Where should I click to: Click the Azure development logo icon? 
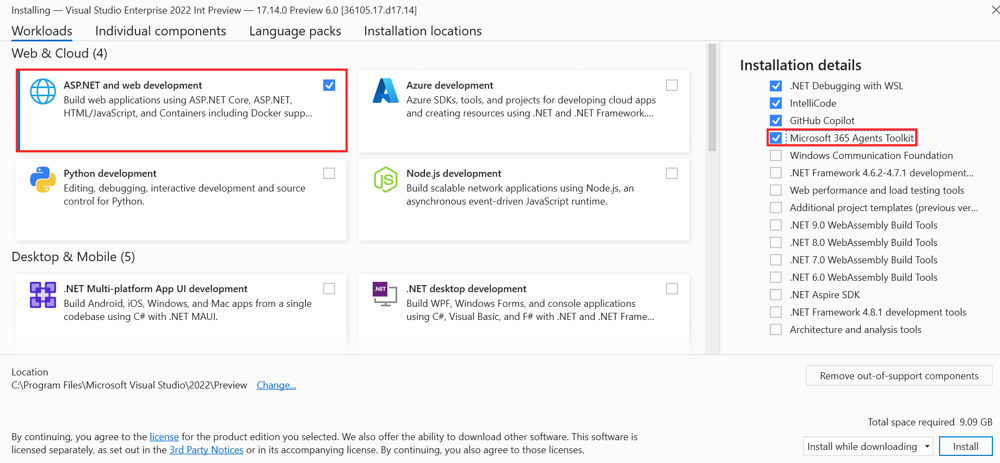[x=385, y=92]
